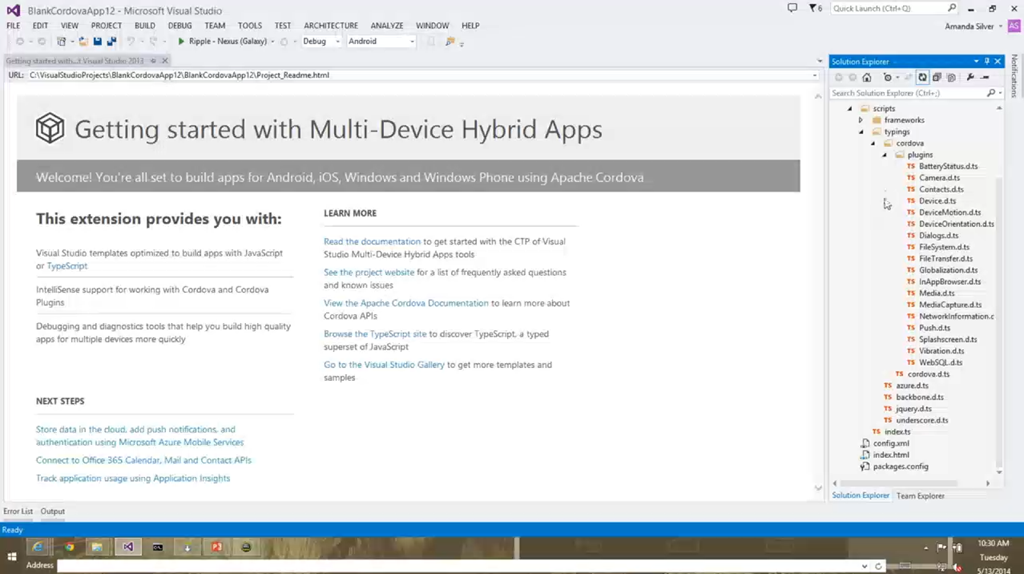
Task: Open the PROJECT menu
Action: (106, 25)
